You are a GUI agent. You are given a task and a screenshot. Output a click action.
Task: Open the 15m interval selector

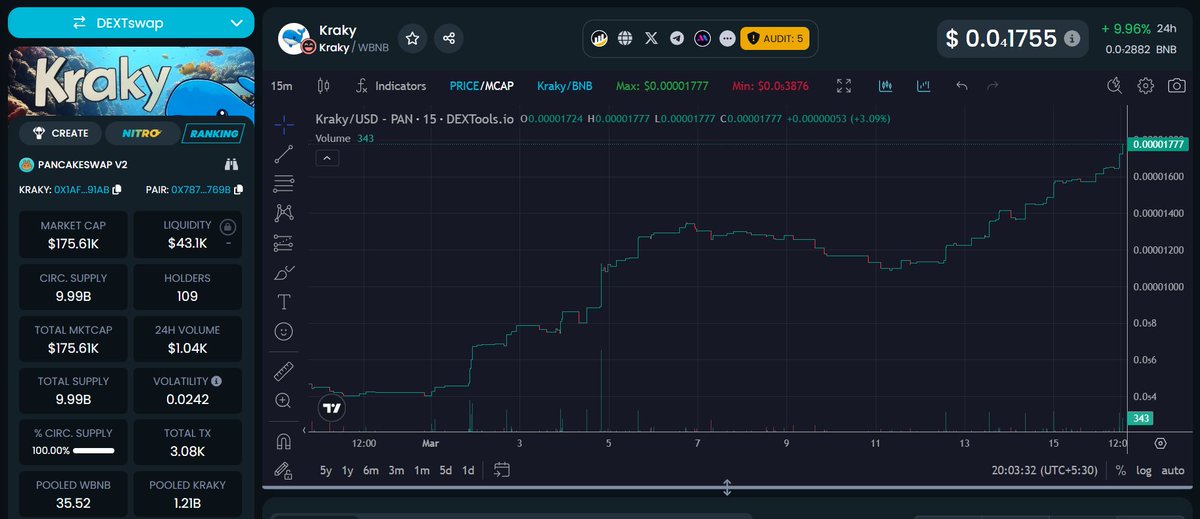coord(282,86)
